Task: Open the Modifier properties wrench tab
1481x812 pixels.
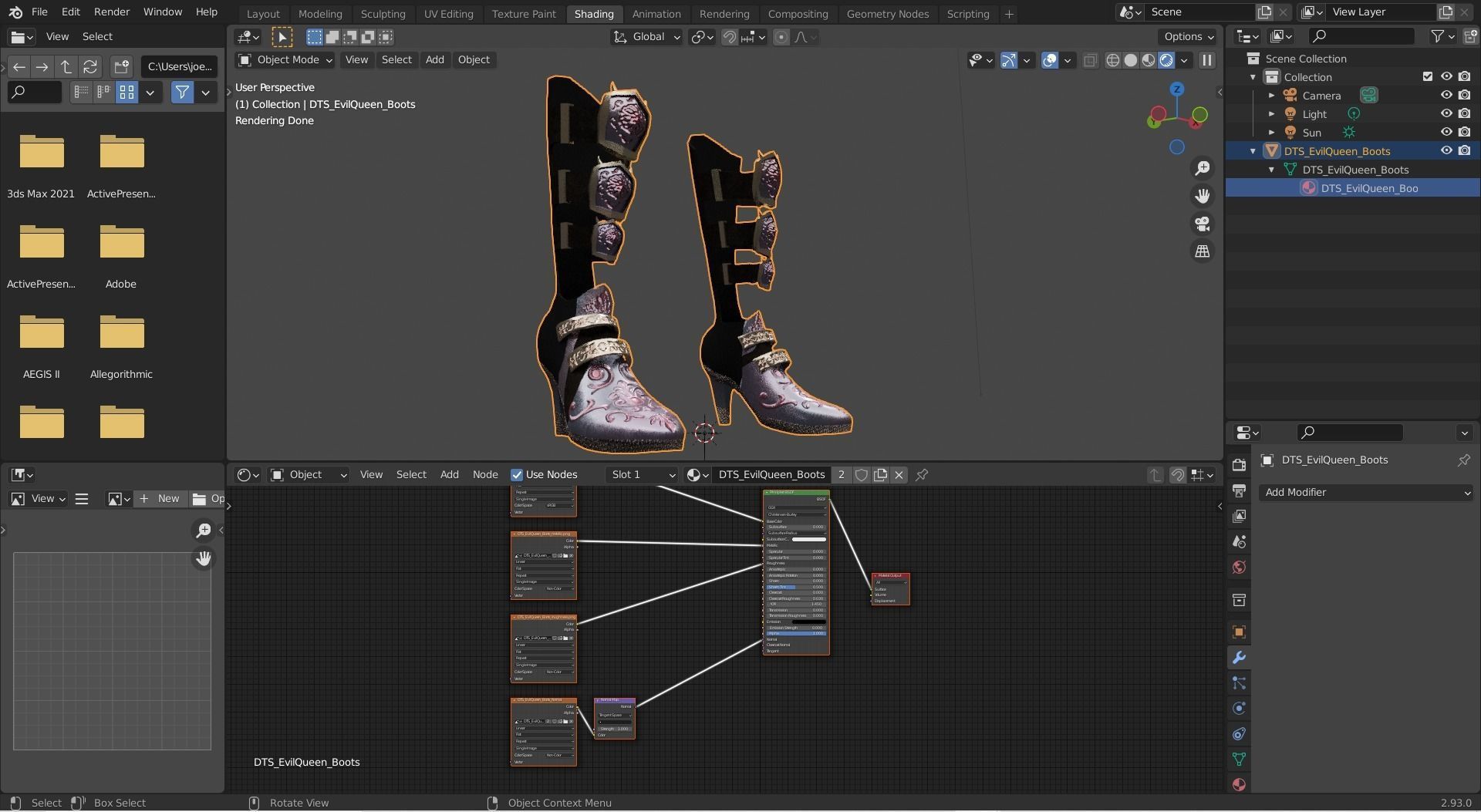Action: tap(1239, 658)
